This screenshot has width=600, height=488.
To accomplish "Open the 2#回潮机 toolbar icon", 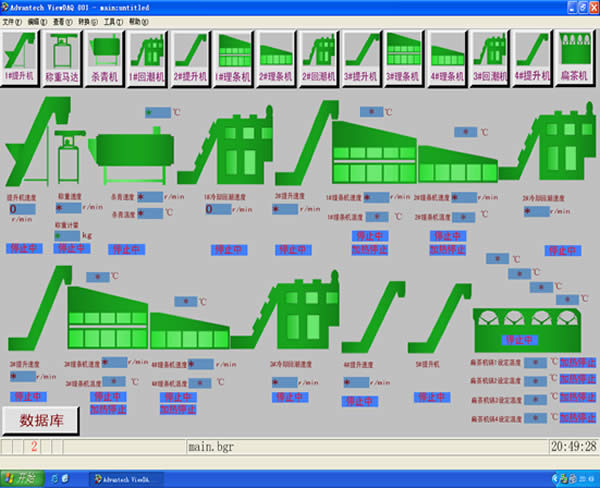I will pyautogui.click(x=320, y=55).
